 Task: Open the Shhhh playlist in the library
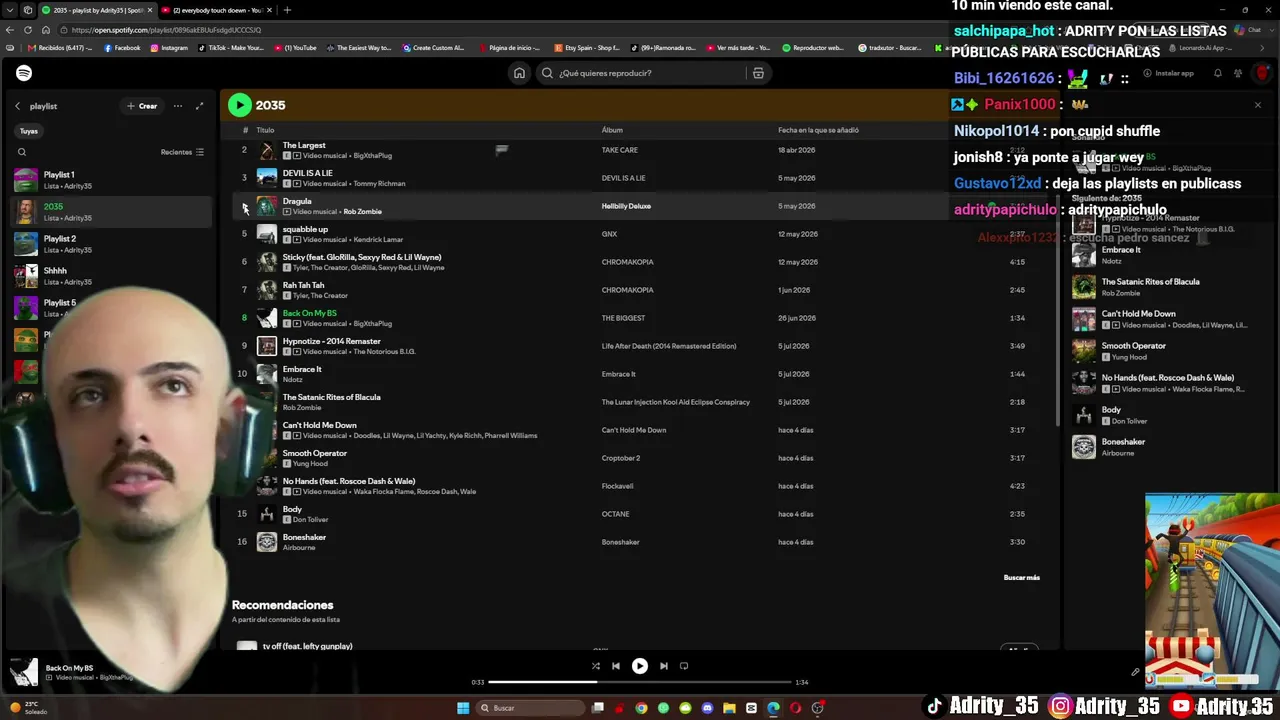(x=112, y=276)
